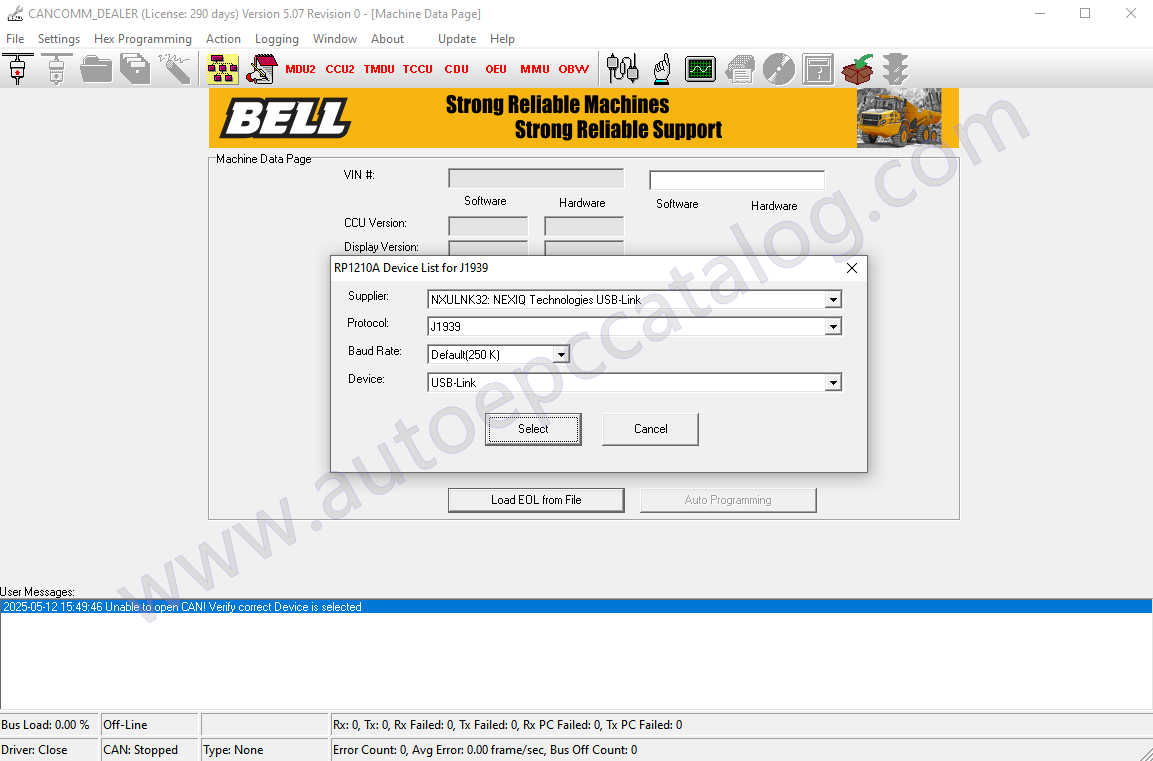Click the box with green arrow icon
The width and height of the screenshot is (1153, 761).
click(x=857, y=69)
